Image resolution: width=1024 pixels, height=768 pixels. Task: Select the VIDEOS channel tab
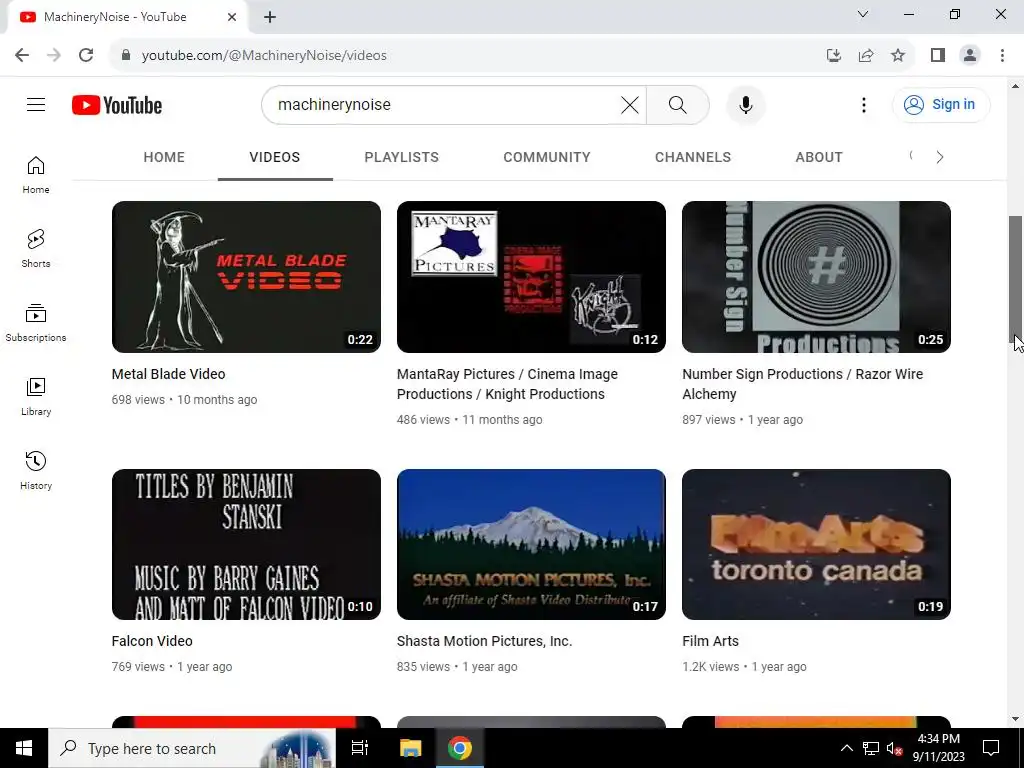(x=275, y=157)
